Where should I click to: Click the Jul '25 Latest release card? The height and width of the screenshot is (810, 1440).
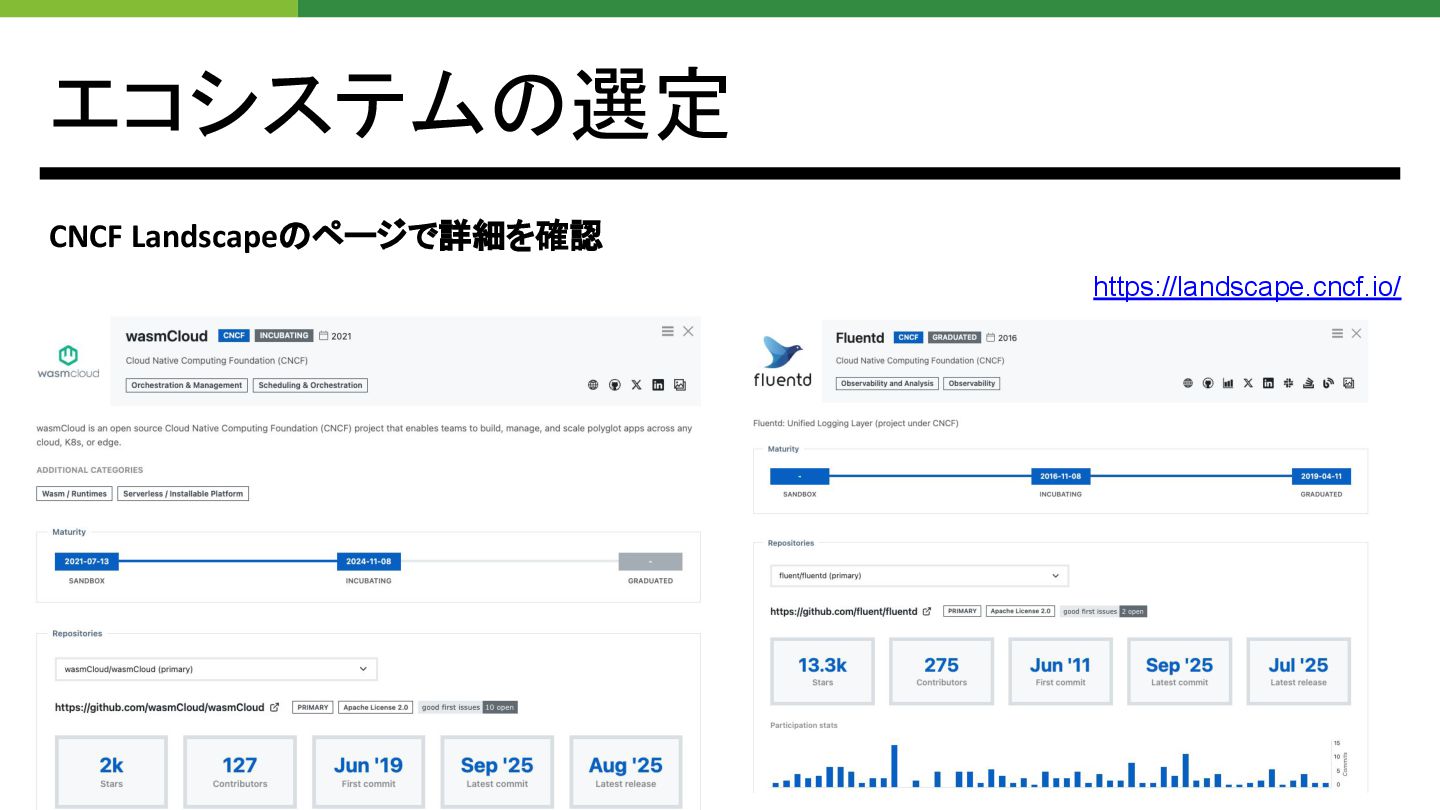click(1298, 671)
